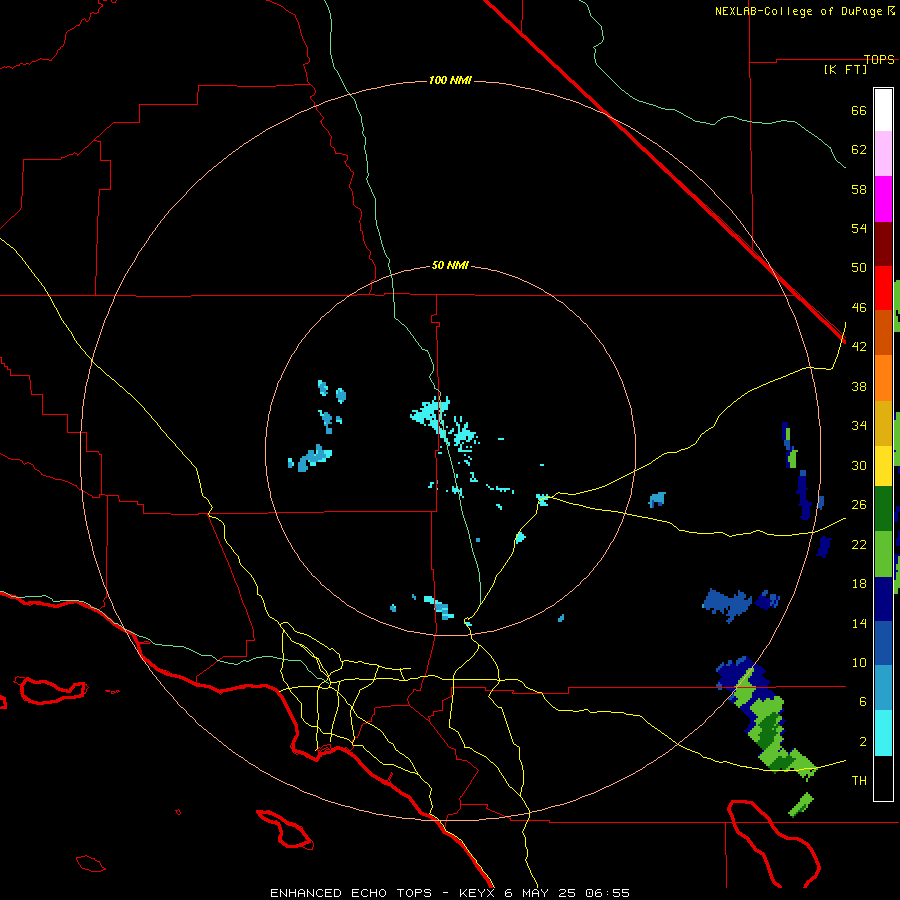900x900 pixels.
Task: Select the cyan legend swatch
Action: 883,733
